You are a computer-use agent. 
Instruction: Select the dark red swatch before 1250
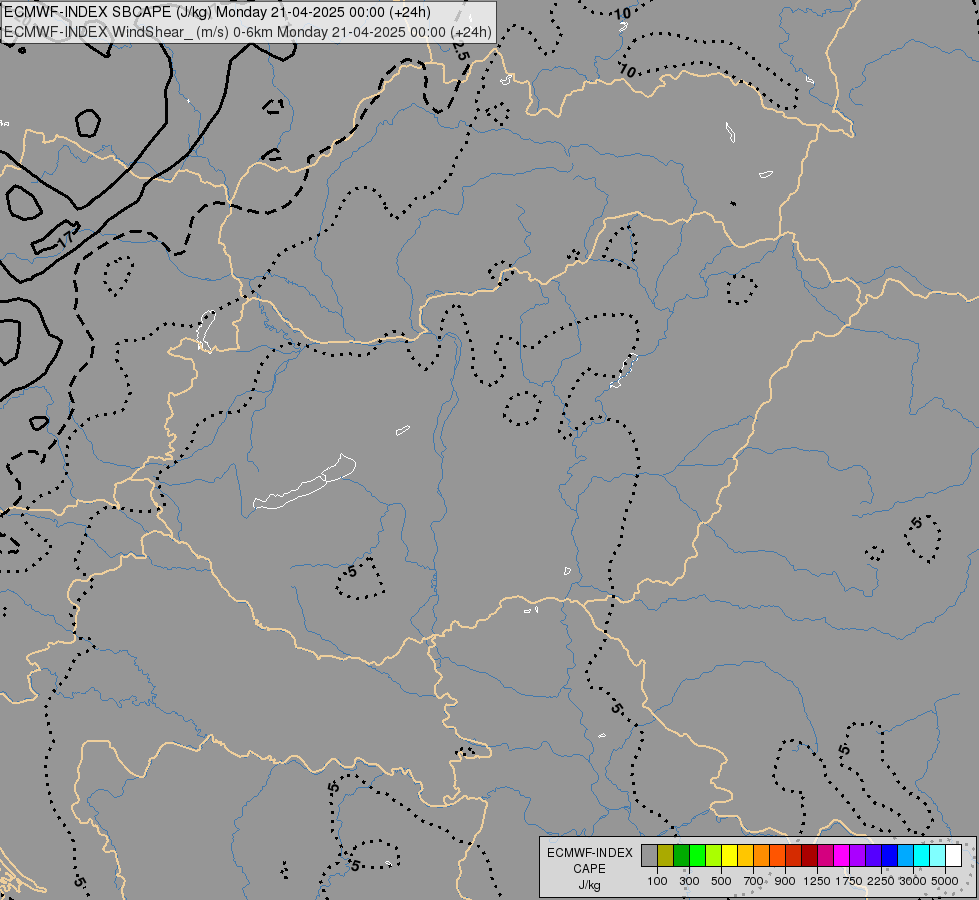pyautogui.click(x=809, y=856)
